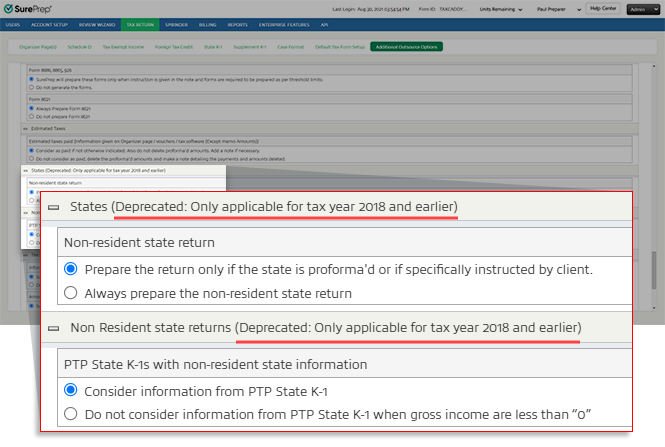Open the SPBINDER menu
Screen dimensions: 665x447
(x=176, y=25)
